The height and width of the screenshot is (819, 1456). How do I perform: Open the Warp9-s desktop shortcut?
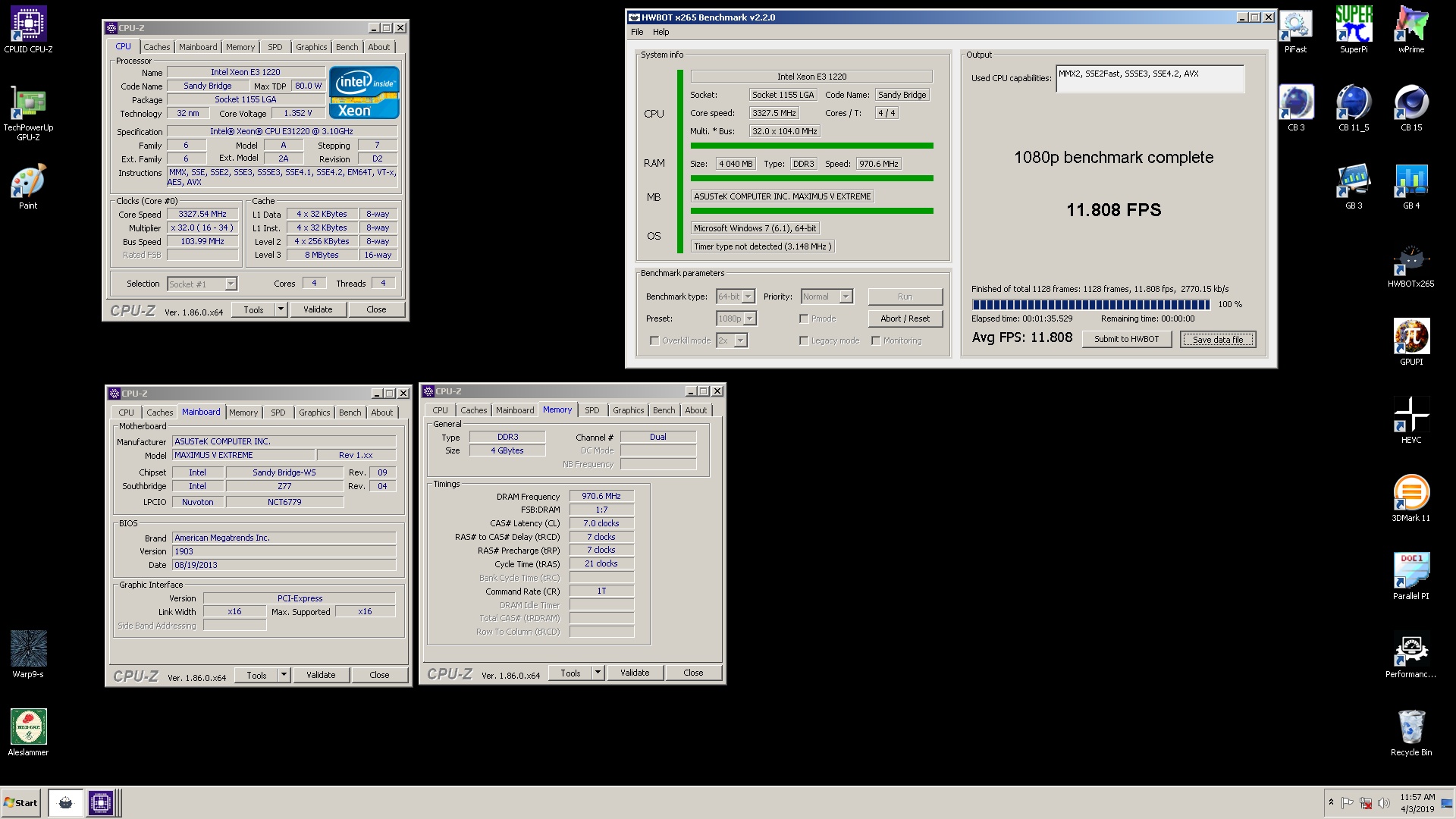tap(28, 654)
